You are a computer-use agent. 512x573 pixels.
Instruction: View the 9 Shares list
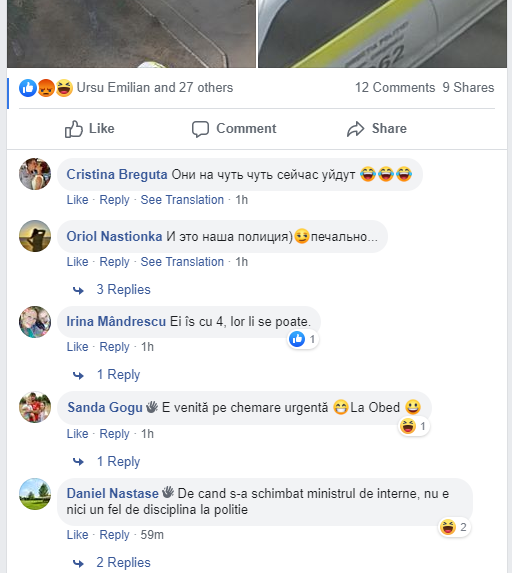[x=468, y=88]
